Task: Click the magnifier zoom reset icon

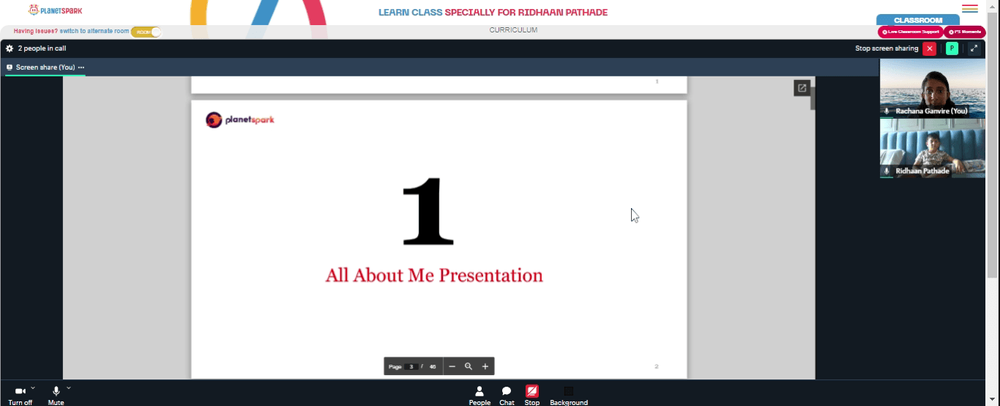Action: point(469,366)
